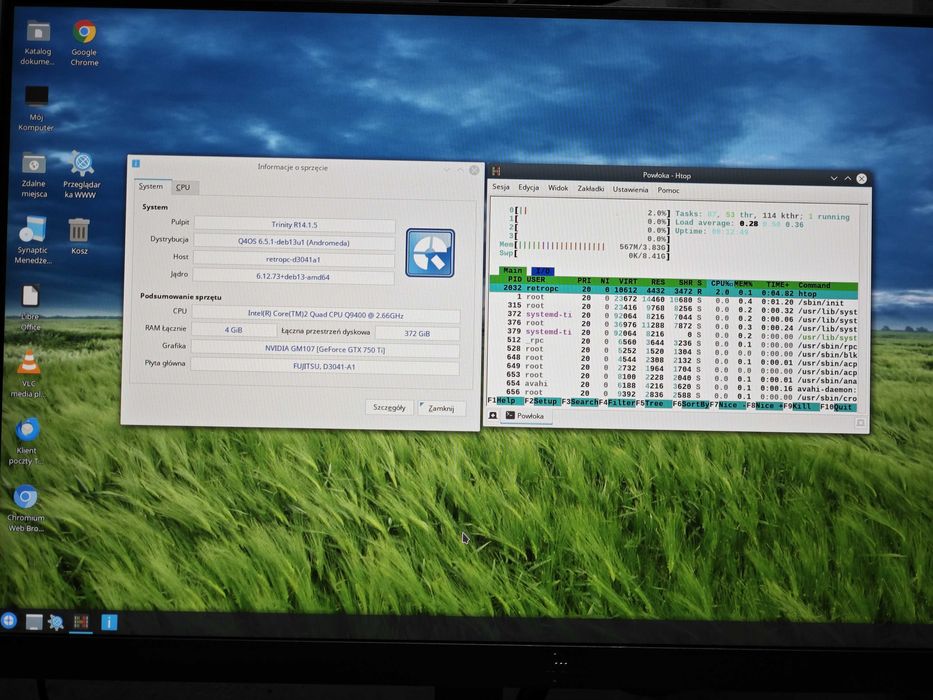Select the Htop taskbar entry
The height and width of the screenshot is (700, 933).
click(81, 623)
